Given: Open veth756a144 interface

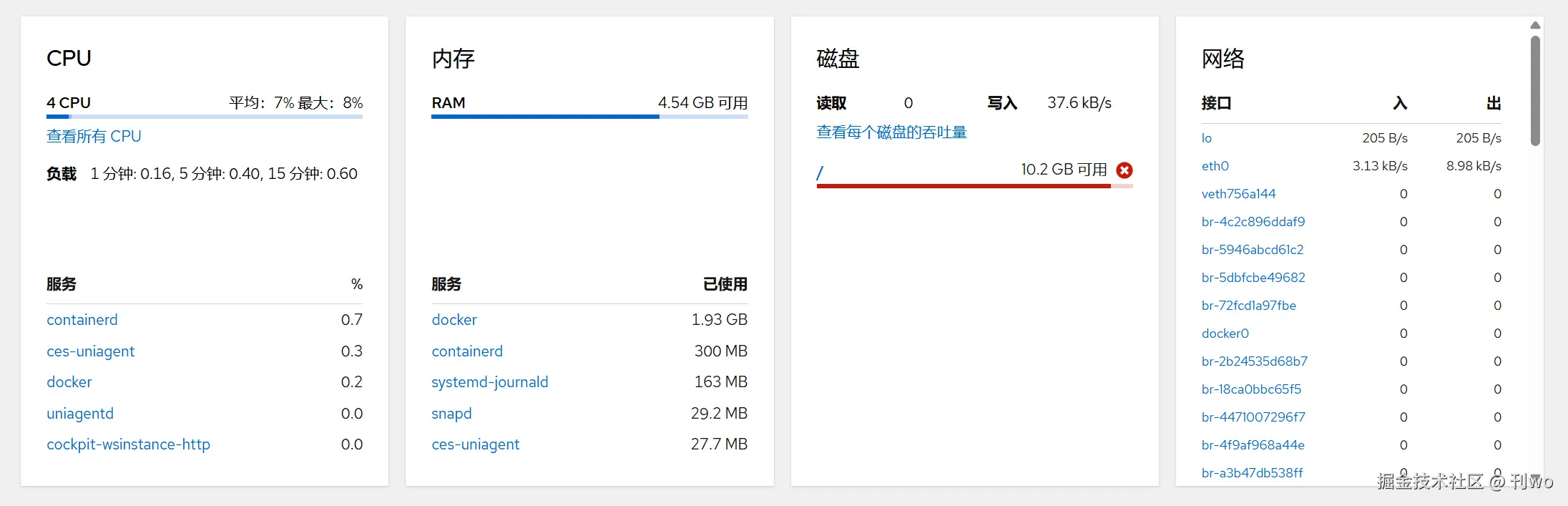Looking at the screenshot, I should 1238,194.
